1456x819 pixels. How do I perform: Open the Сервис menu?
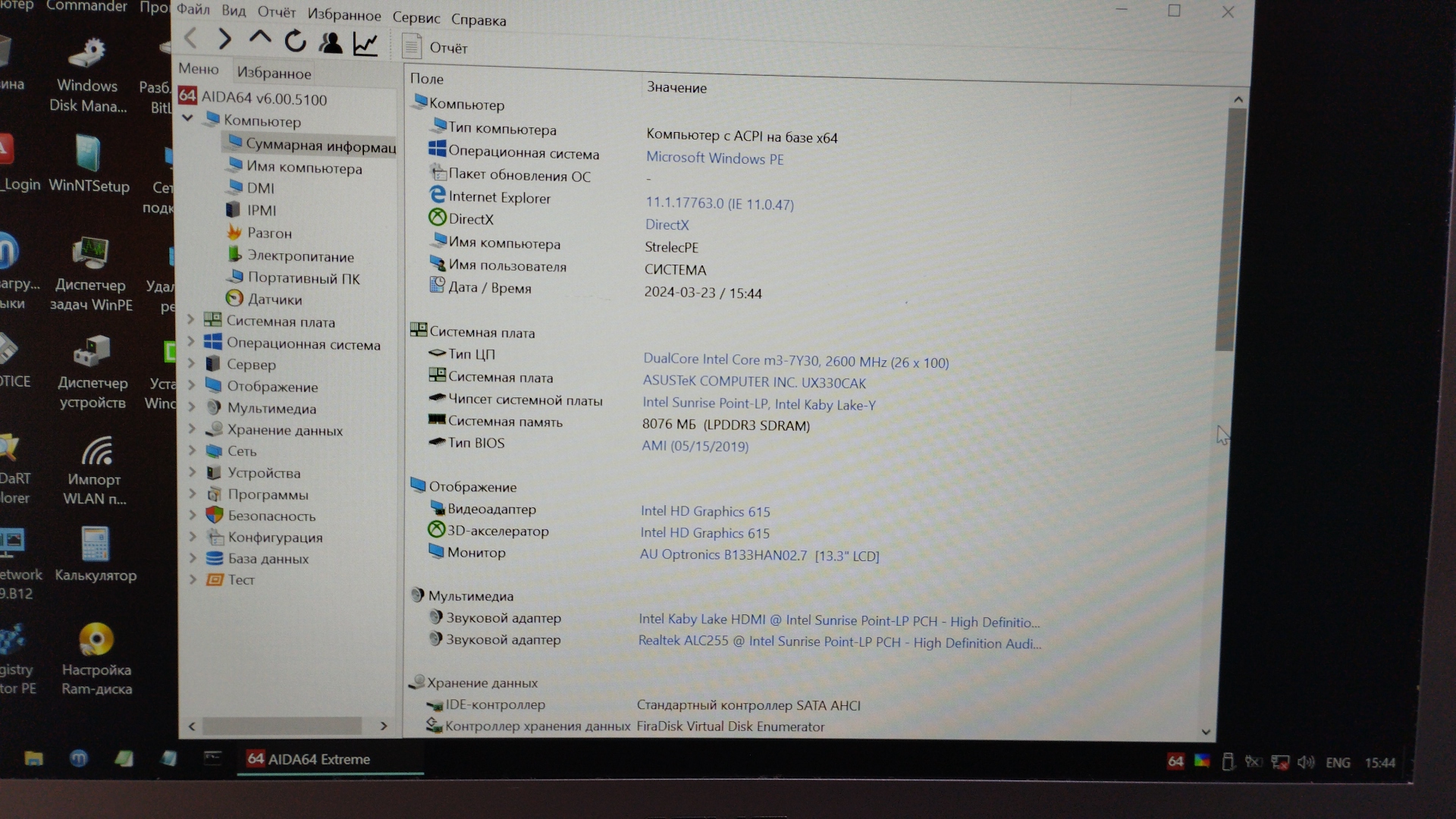tap(416, 17)
